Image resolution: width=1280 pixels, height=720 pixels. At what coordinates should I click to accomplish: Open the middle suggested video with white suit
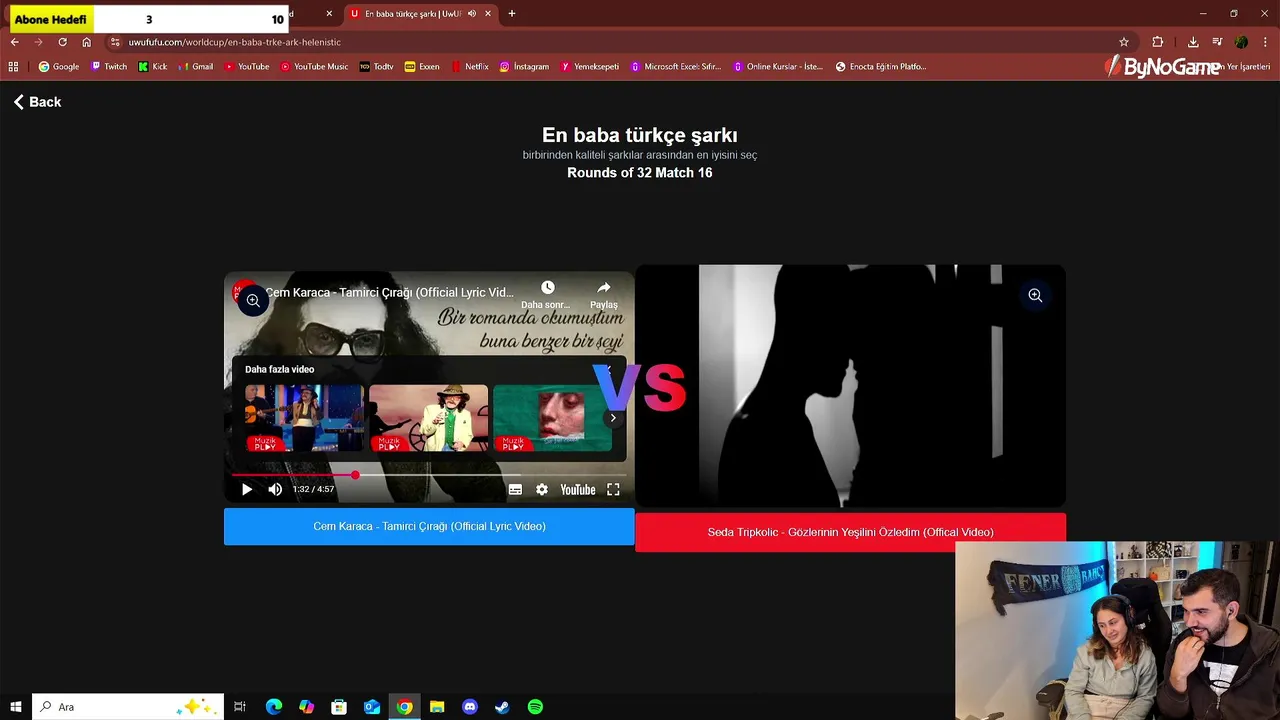tap(428, 418)
